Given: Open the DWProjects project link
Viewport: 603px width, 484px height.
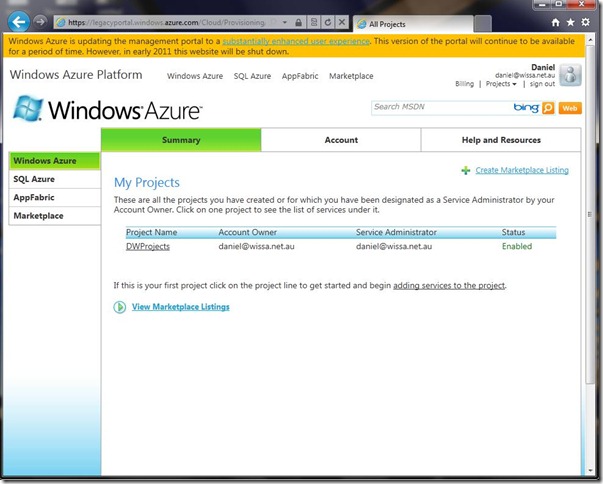Looking at the screenshot, I should 148,246.
